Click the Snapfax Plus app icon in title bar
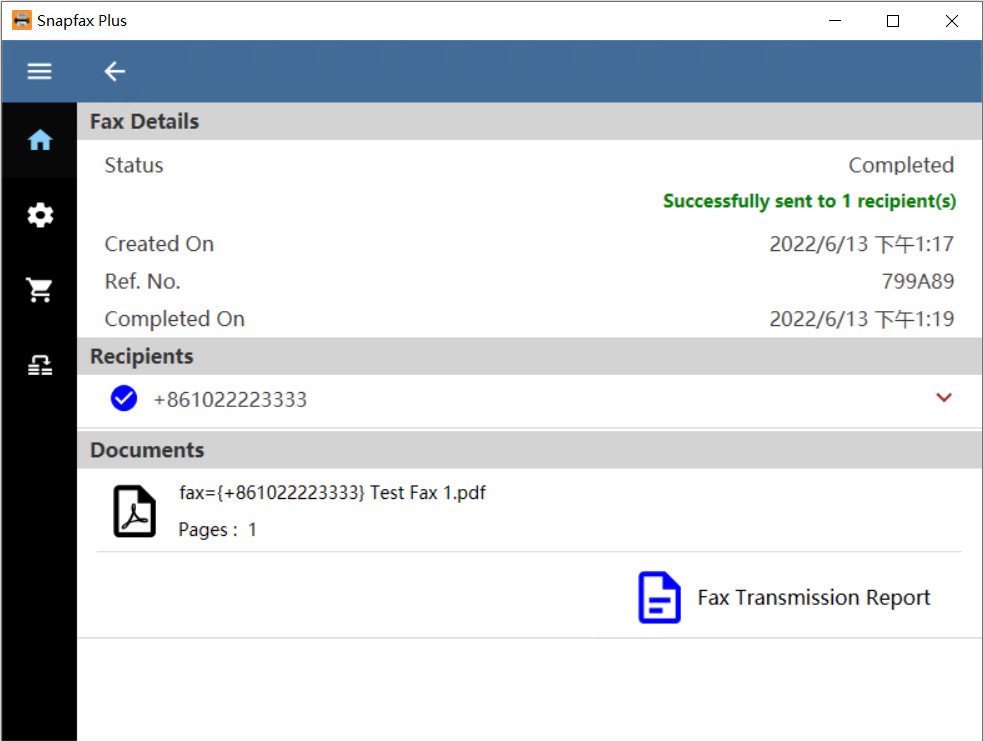Viewport: 983px width, 741px height. pyautogui.click(x=21, y=20)
